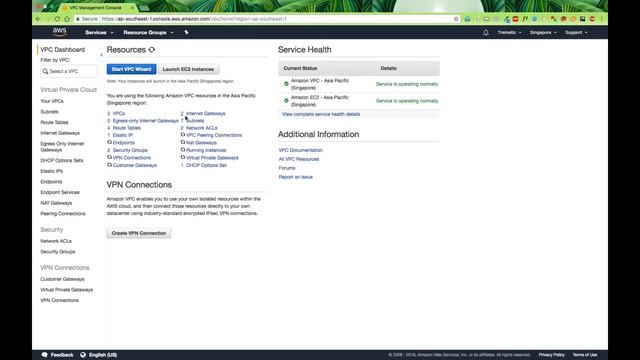Open DHCP Options Set resource link

point(206,165)
